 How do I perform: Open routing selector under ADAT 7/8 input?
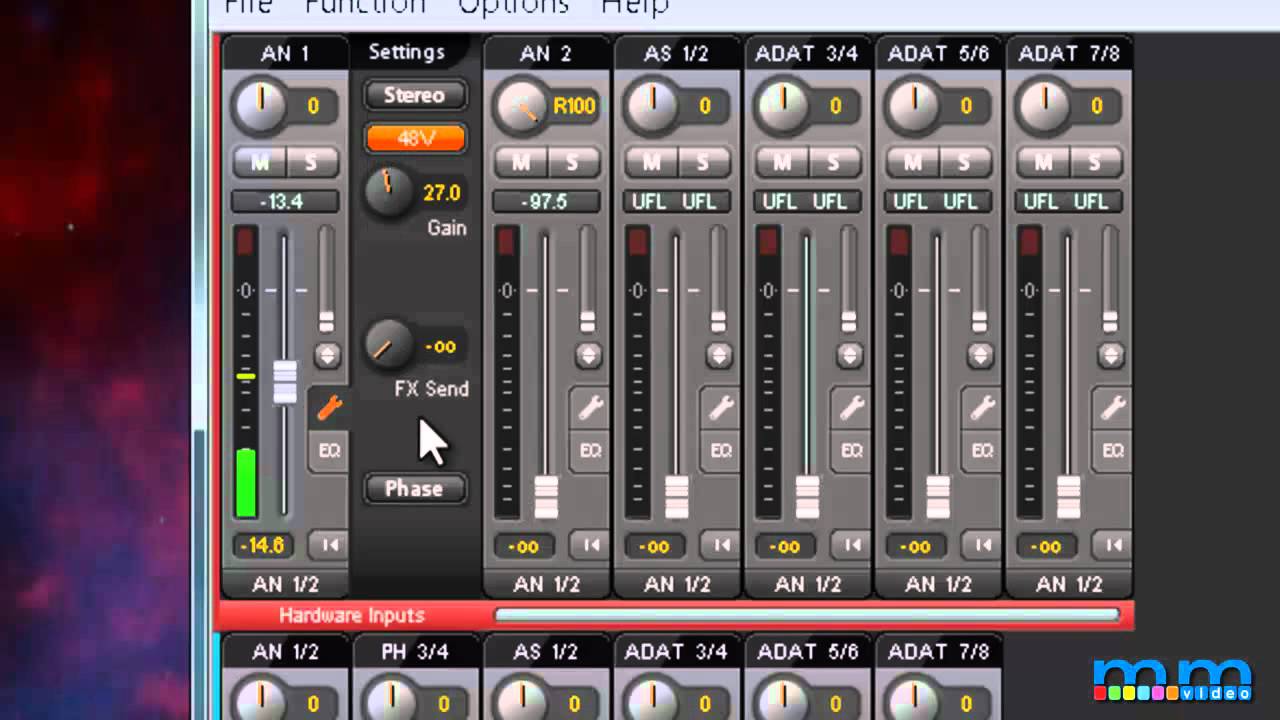(x=1070, y=584)
